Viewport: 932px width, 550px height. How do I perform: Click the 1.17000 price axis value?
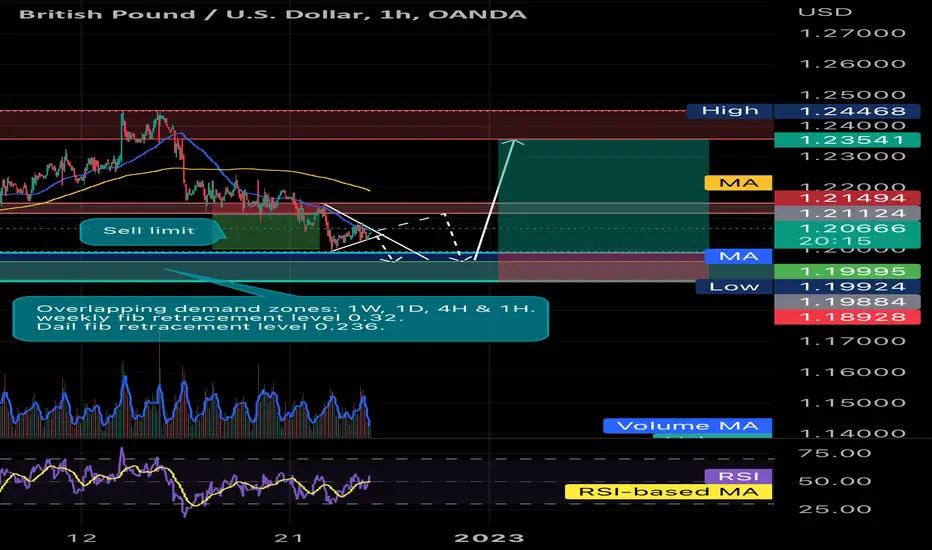(853, 341)
